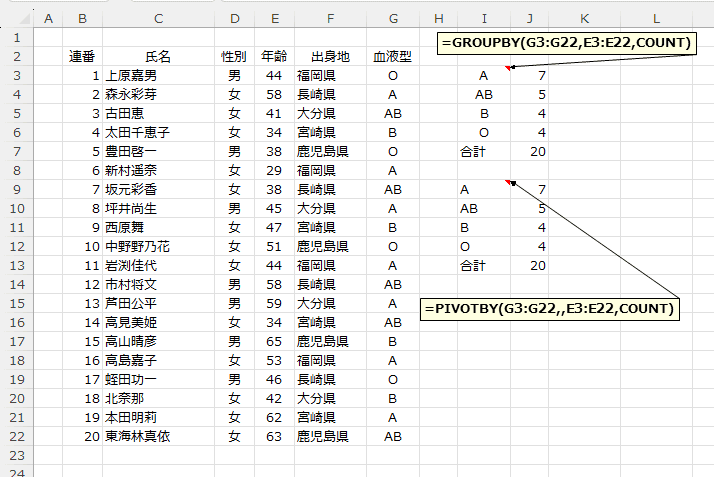Click the GROUPBY formula callout box

[x=566, y=45]
